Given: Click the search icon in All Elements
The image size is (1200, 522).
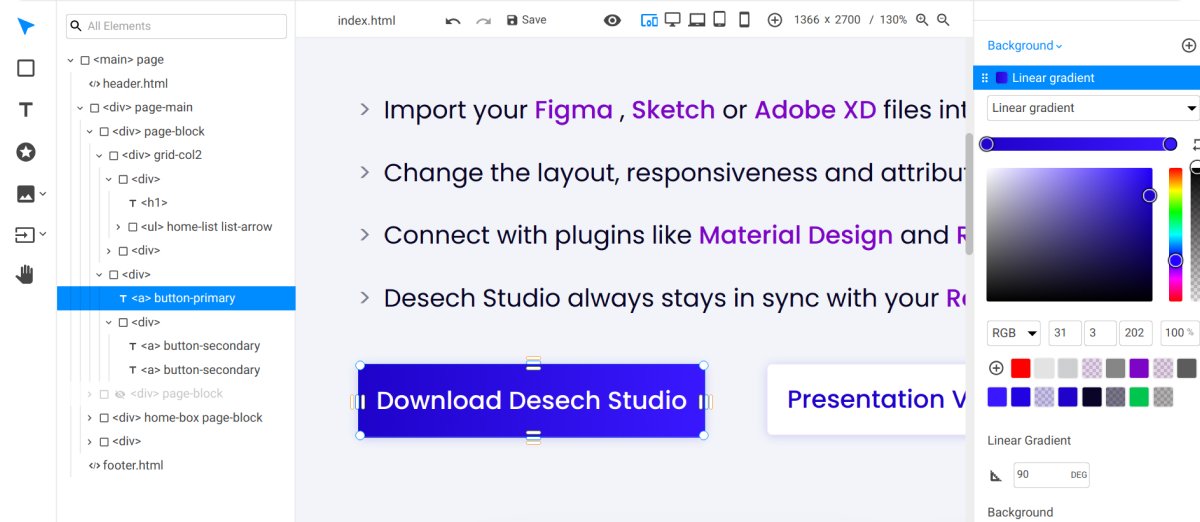Looking at the screenshot, I should (76, 26).
